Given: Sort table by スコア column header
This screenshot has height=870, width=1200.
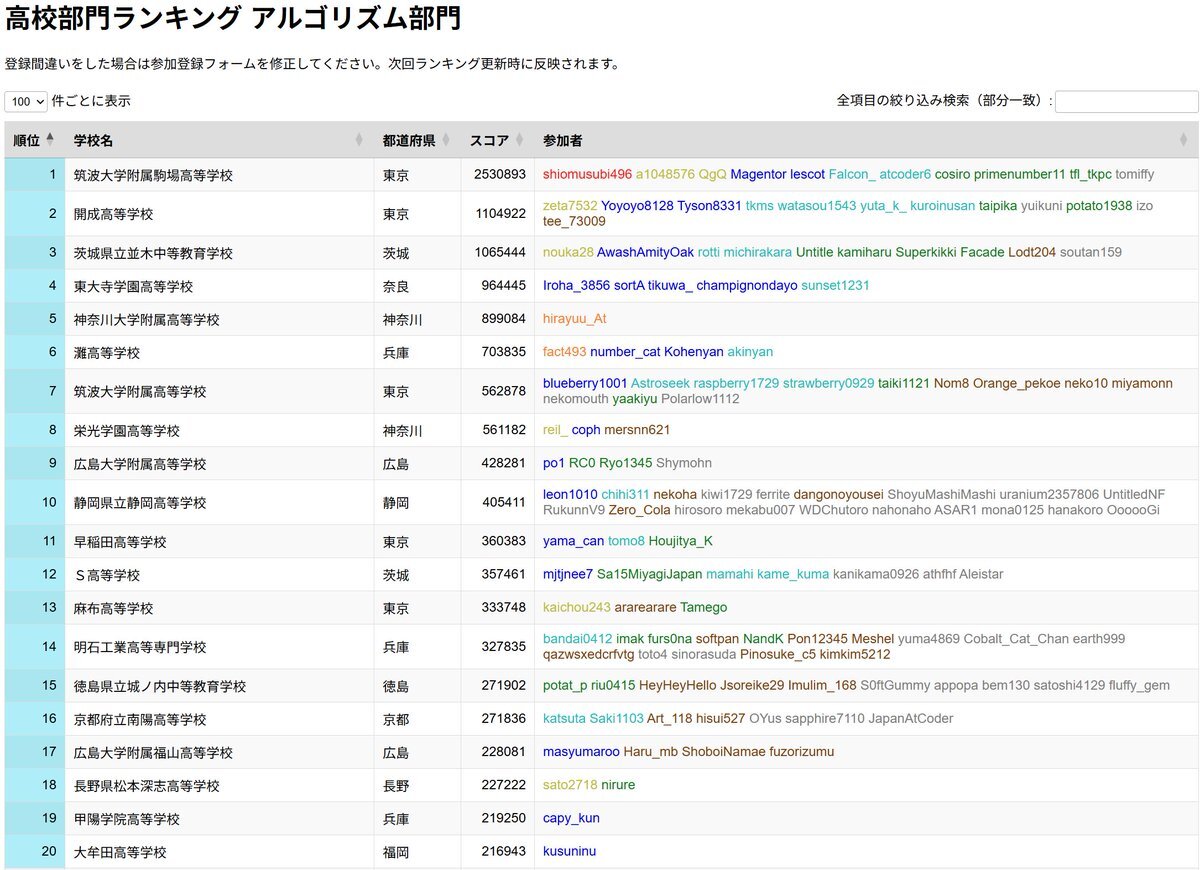Looking at the screenshot, I should tap(497, 140).
